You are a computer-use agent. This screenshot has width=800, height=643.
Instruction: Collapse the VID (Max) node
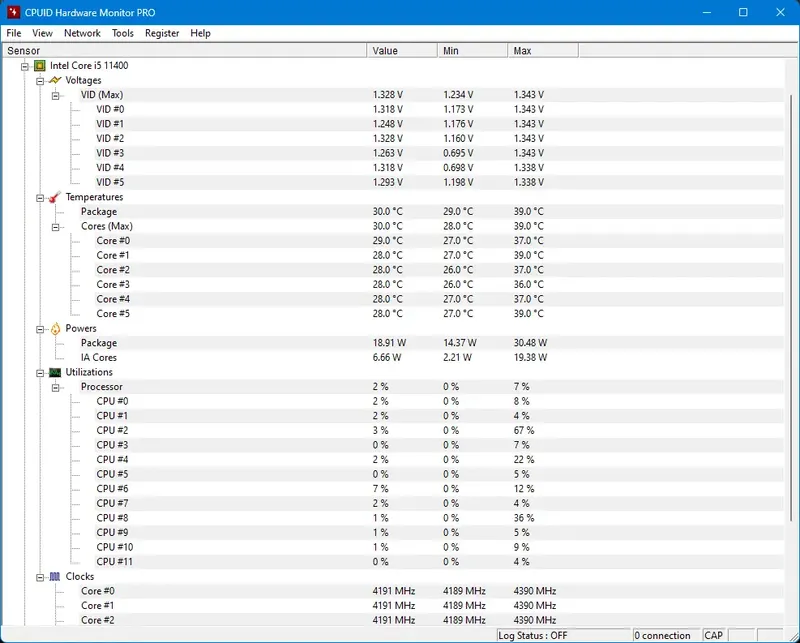(x=56, y=95)
